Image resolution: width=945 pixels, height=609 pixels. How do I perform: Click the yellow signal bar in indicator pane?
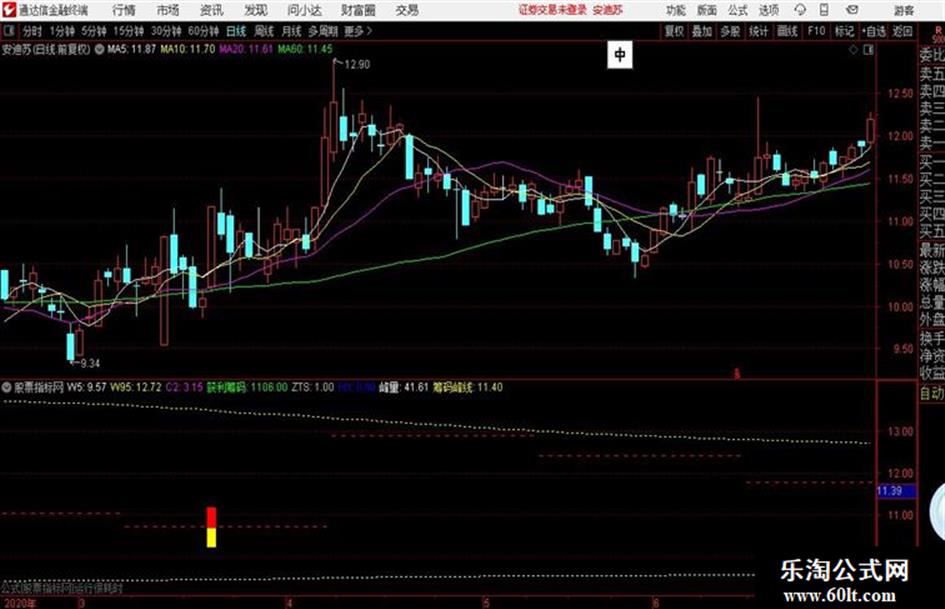212,538
